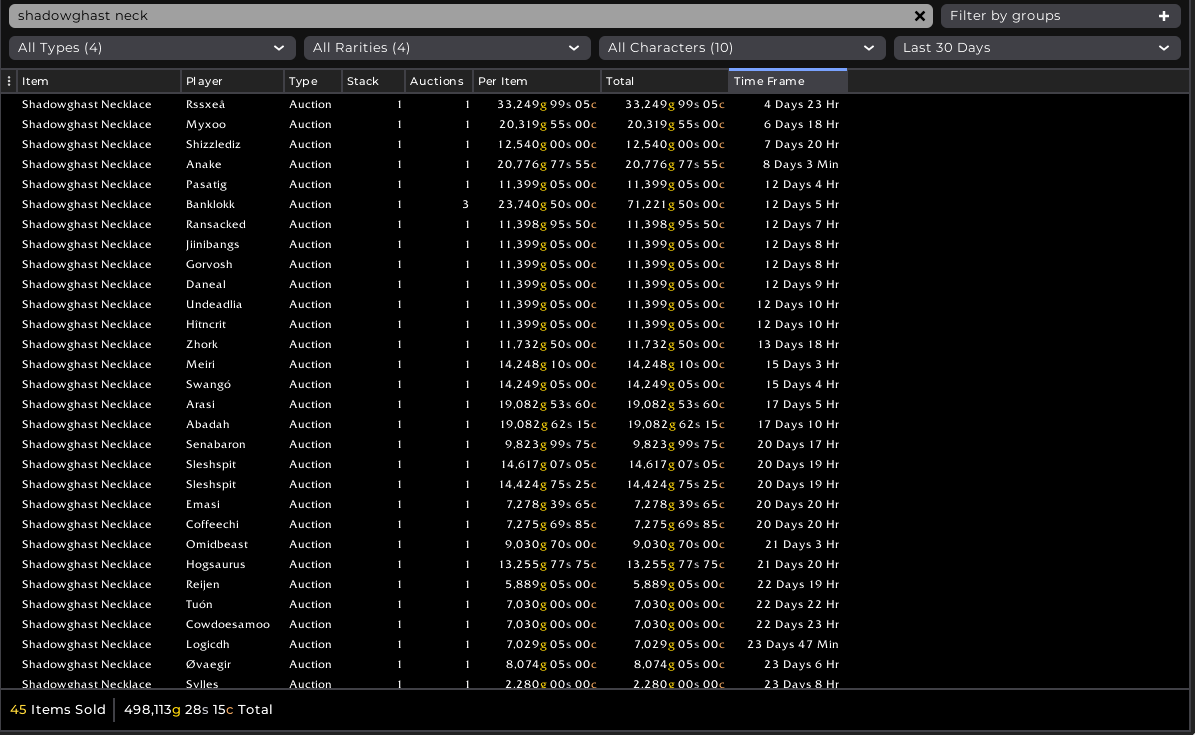Image resolution: width=1195 pixels, height=735 pixels.
Task: Open column options with the vertical dots icon
Action: click(8, 80)
